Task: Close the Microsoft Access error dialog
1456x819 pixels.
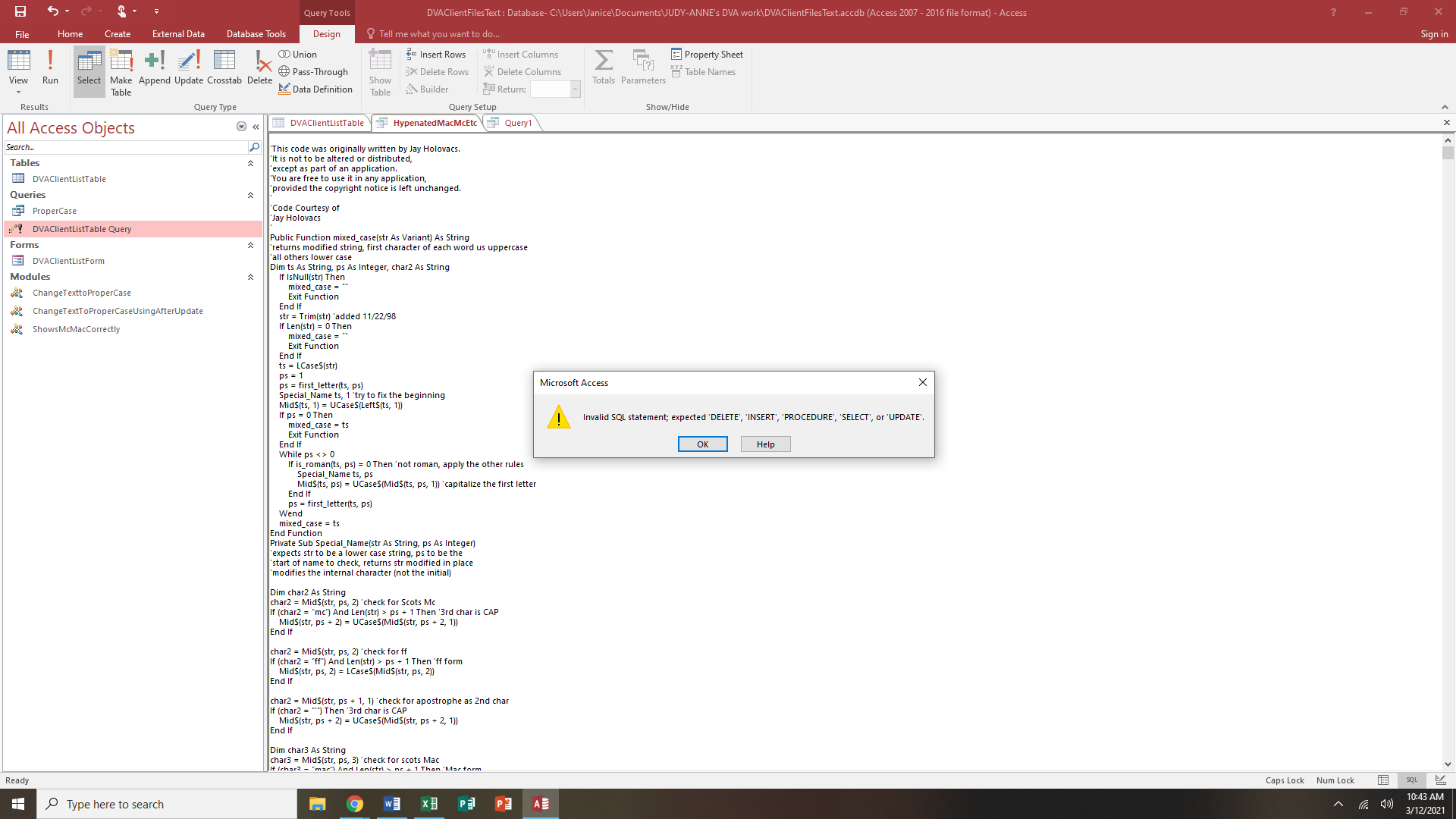Action: (x=923, y=382)
